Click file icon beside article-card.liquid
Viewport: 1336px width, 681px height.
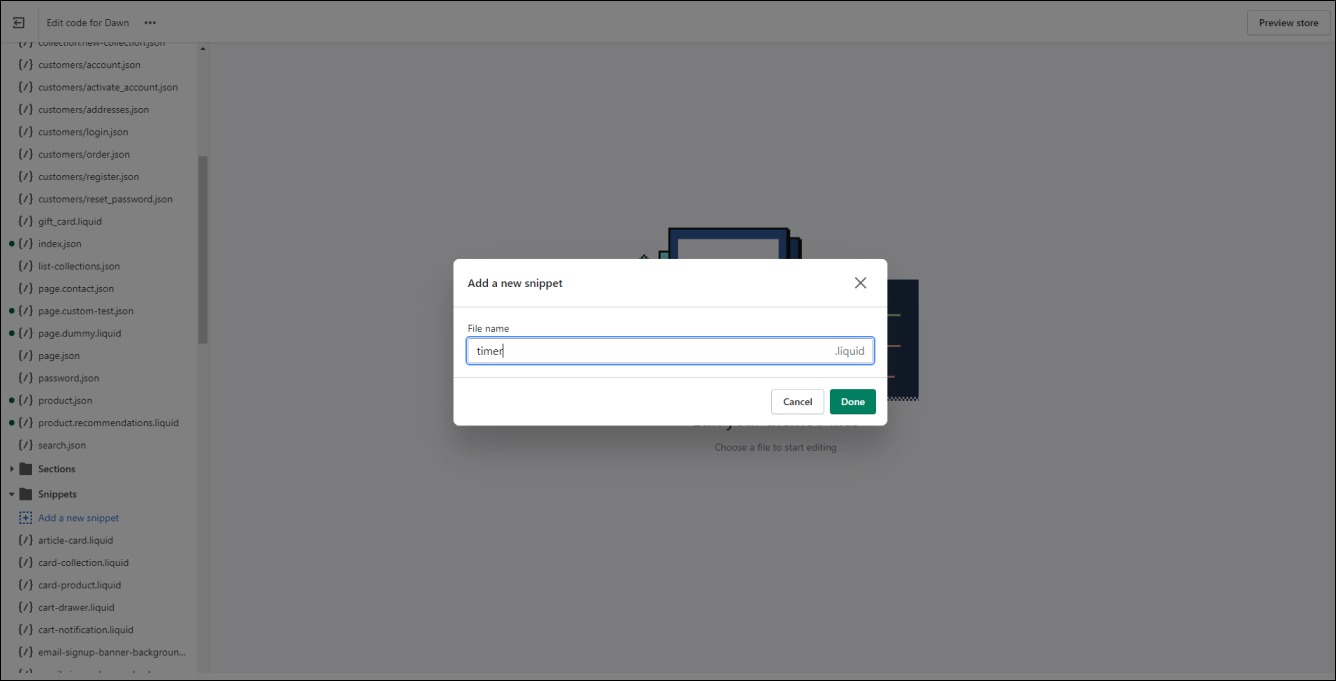tap(26, 540)
